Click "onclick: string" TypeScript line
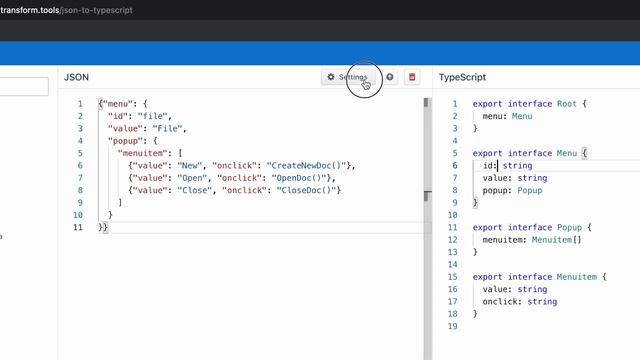The height and width of the screenshot is (360, 640). tap(520, 301)
